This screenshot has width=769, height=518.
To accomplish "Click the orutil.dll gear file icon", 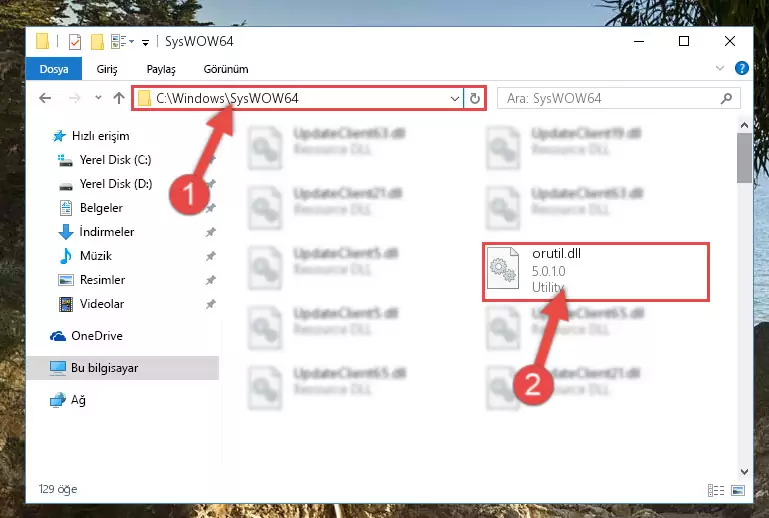I will point(503,268).
